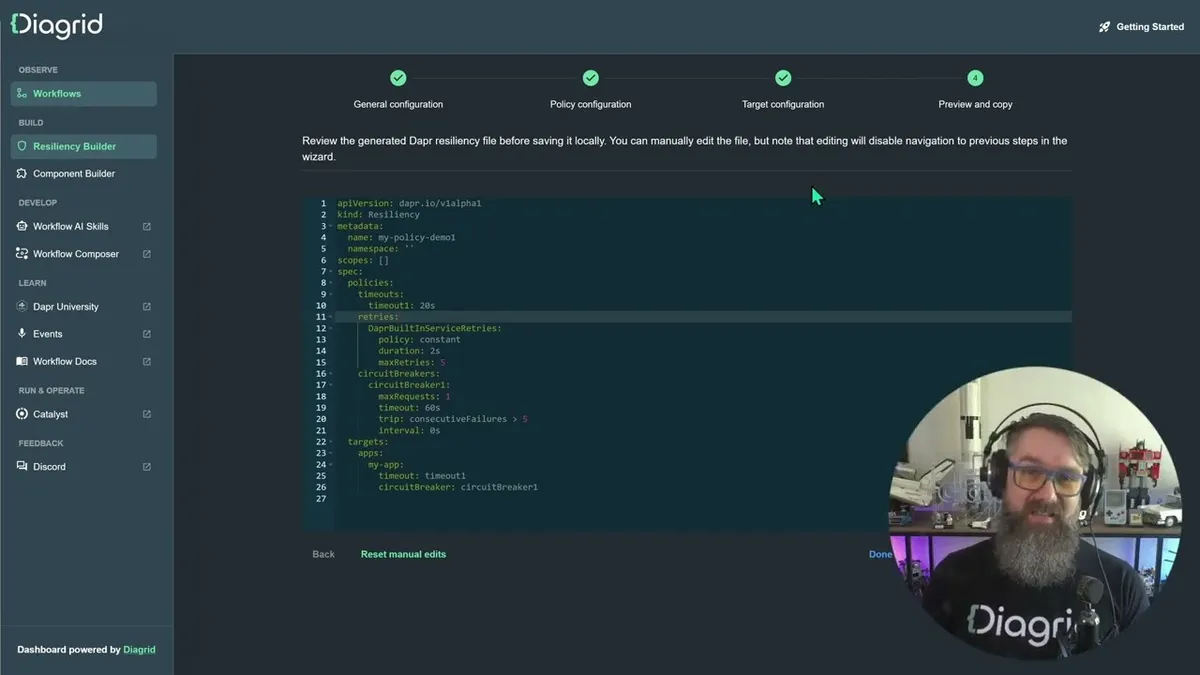The image size is (1200, 675).
Task: Click external link icon beside Catalyst
Action: (x=147, y=414)
